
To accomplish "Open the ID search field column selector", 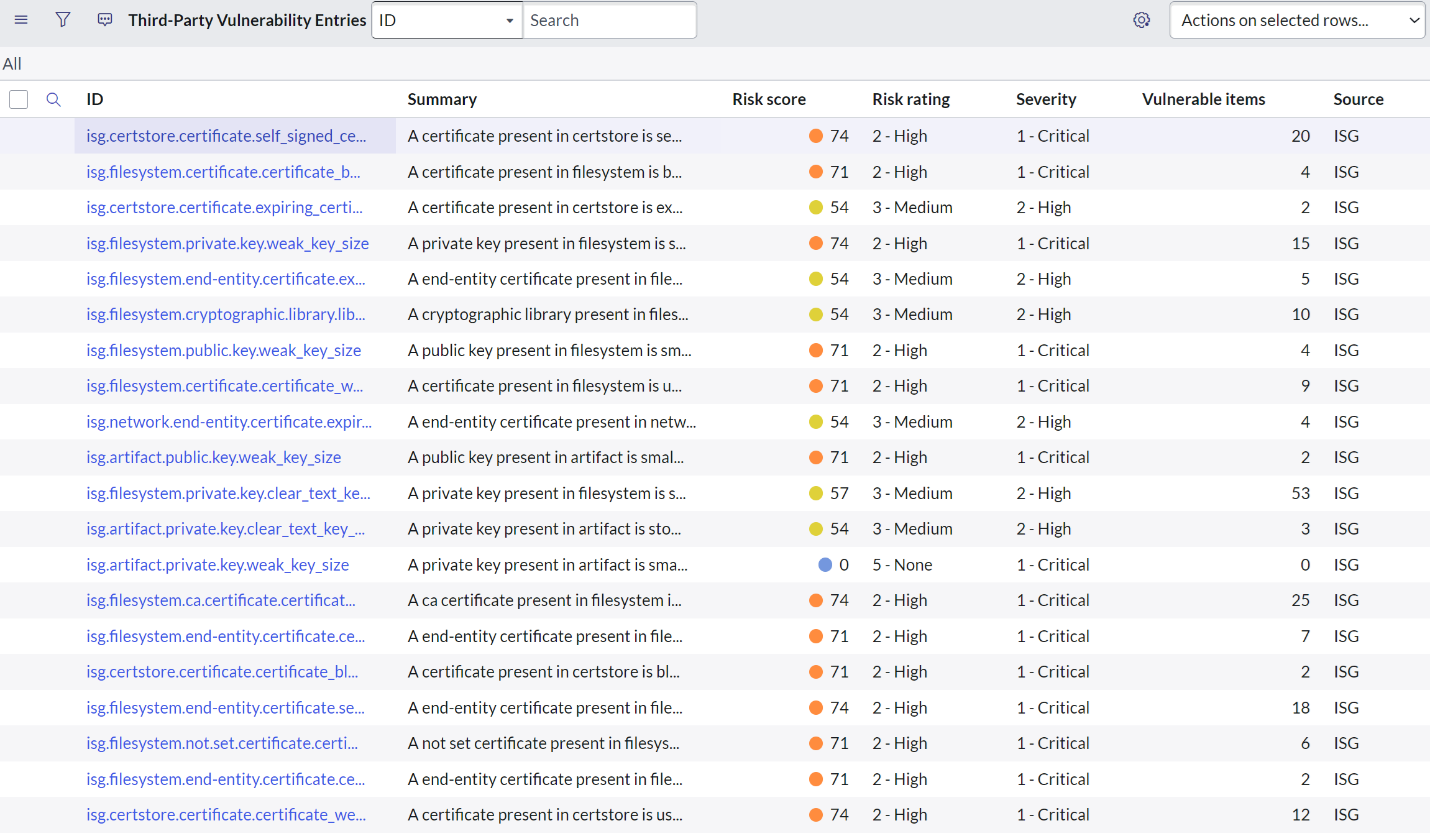I will coord(447,20).
